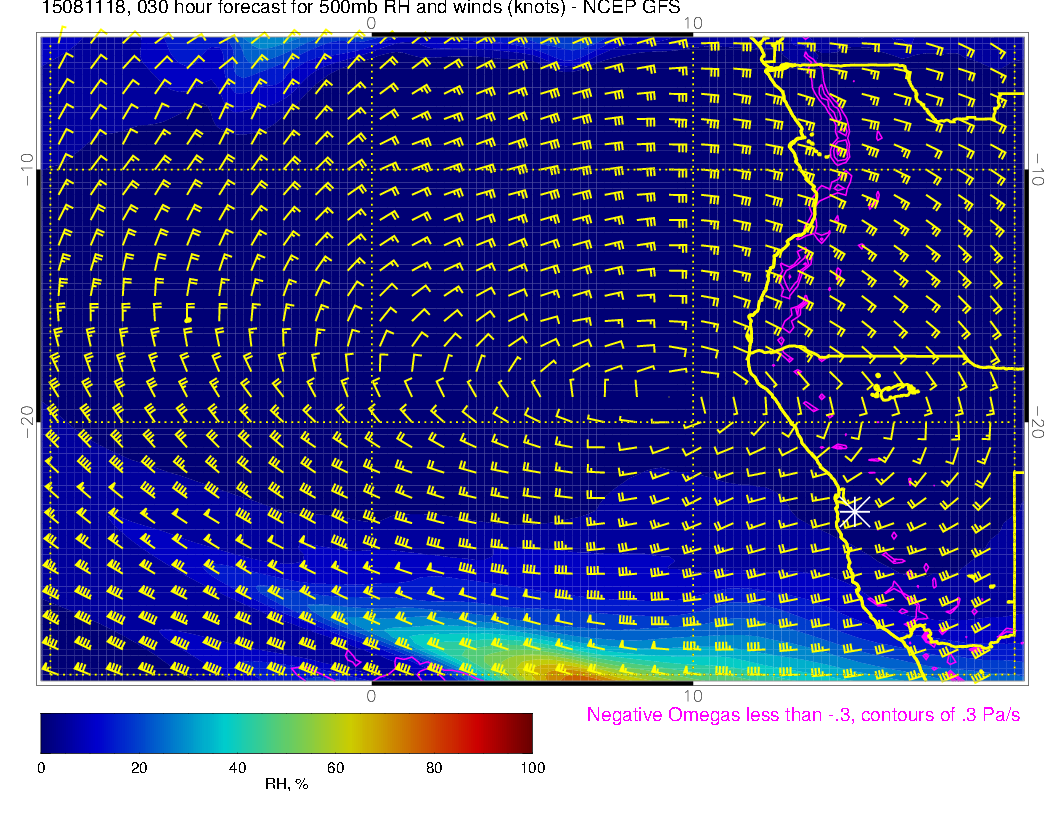Click the right axis label '-10'
Screen dimensions: 1056x816
click(x=1038, y=169)
